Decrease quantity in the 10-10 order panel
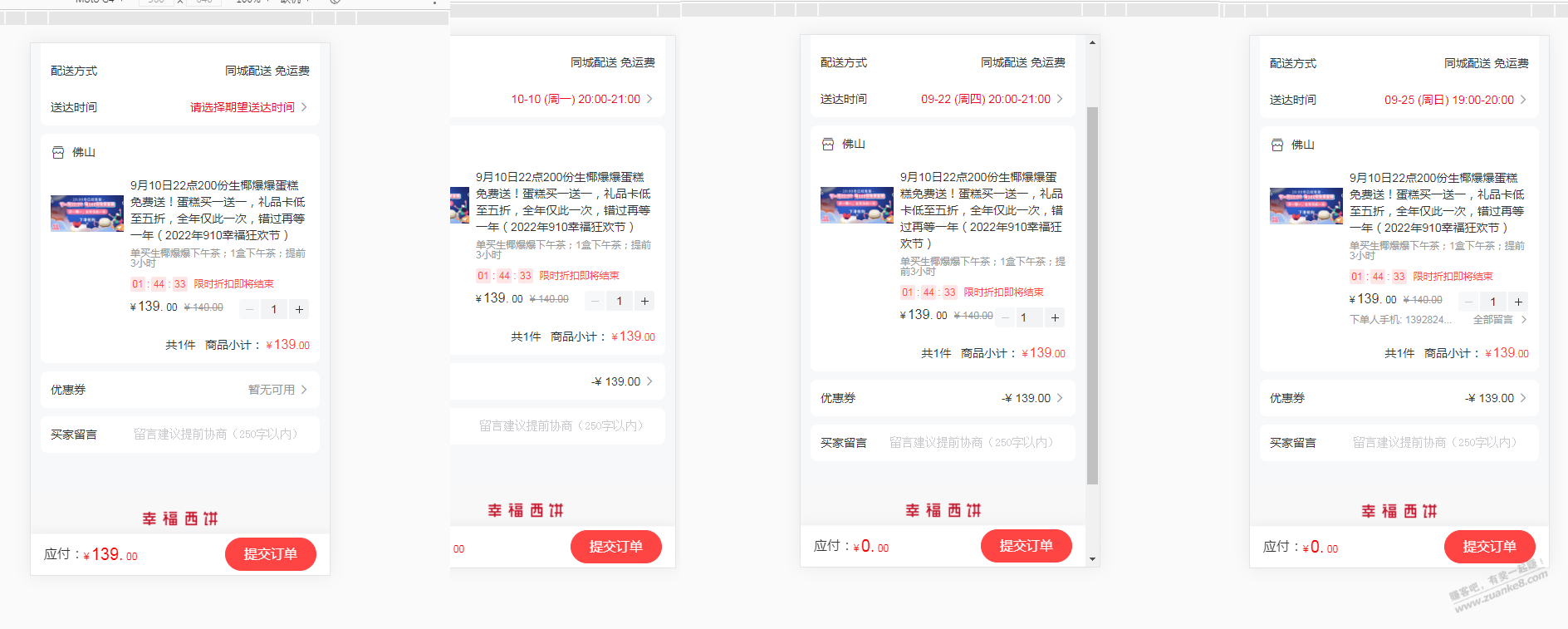The height and width of the screenshot is (629, 1568). coord(595,301)
